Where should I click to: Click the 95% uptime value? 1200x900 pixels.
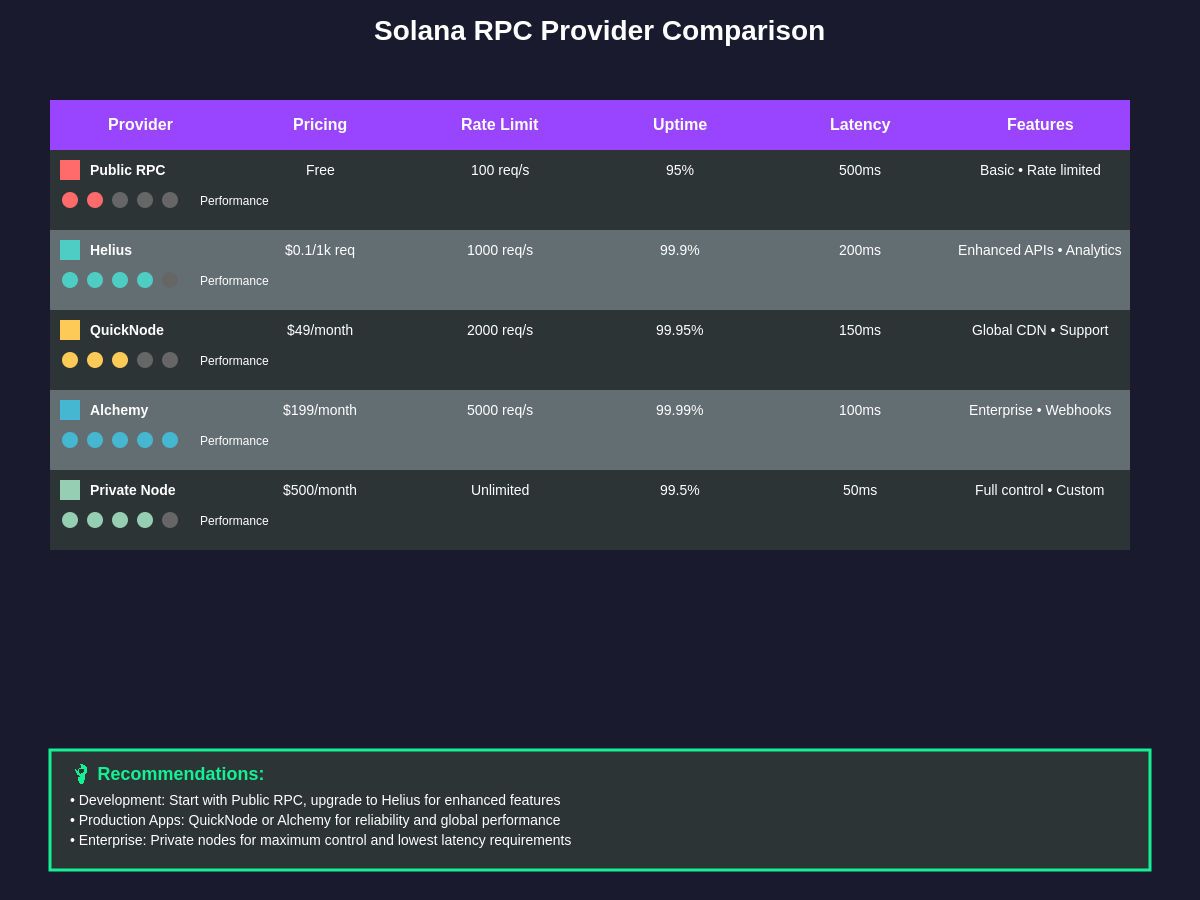(x=680, y=170)
